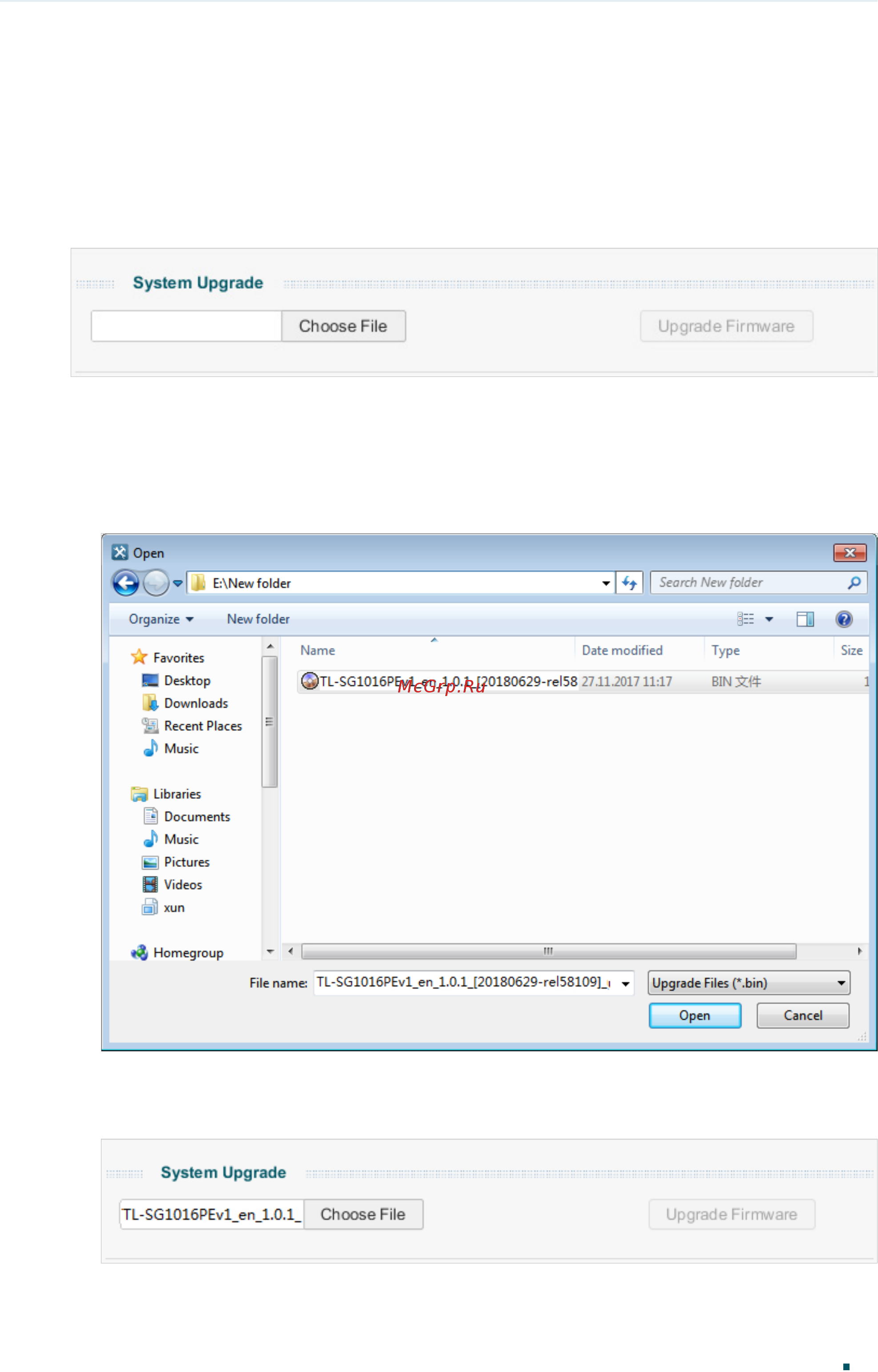
Task: Click the Help question mark icon
Action: 844,619
